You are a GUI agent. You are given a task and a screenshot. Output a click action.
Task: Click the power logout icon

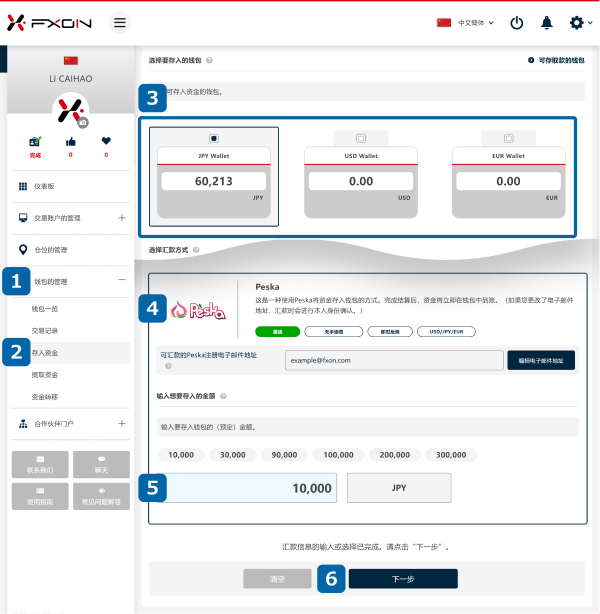pyautogui.click(x=517, y=23)
